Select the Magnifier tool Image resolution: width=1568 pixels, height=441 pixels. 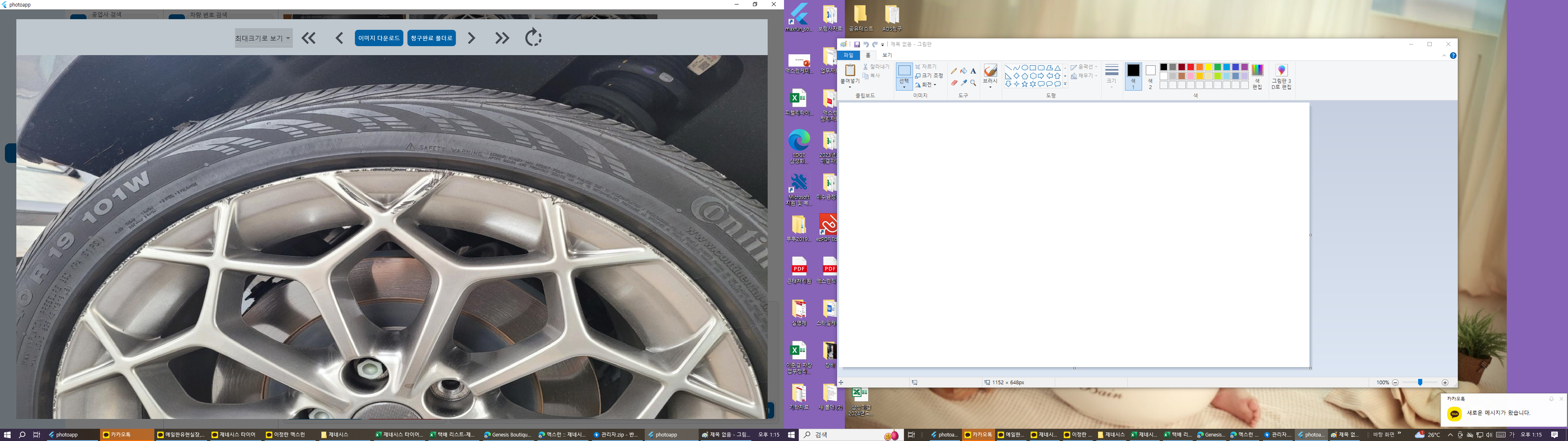(x=973, y=83)
